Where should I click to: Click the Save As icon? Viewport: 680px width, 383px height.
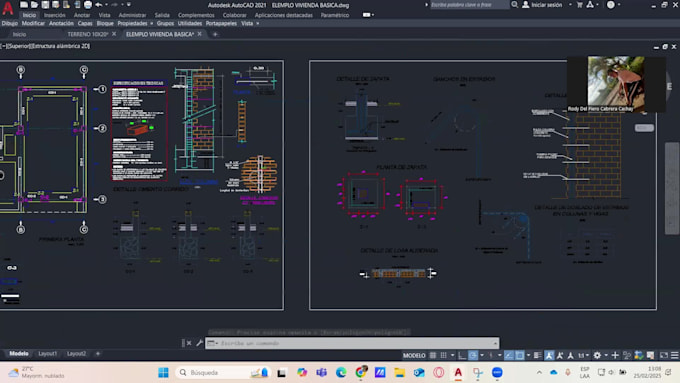[56, 5]
